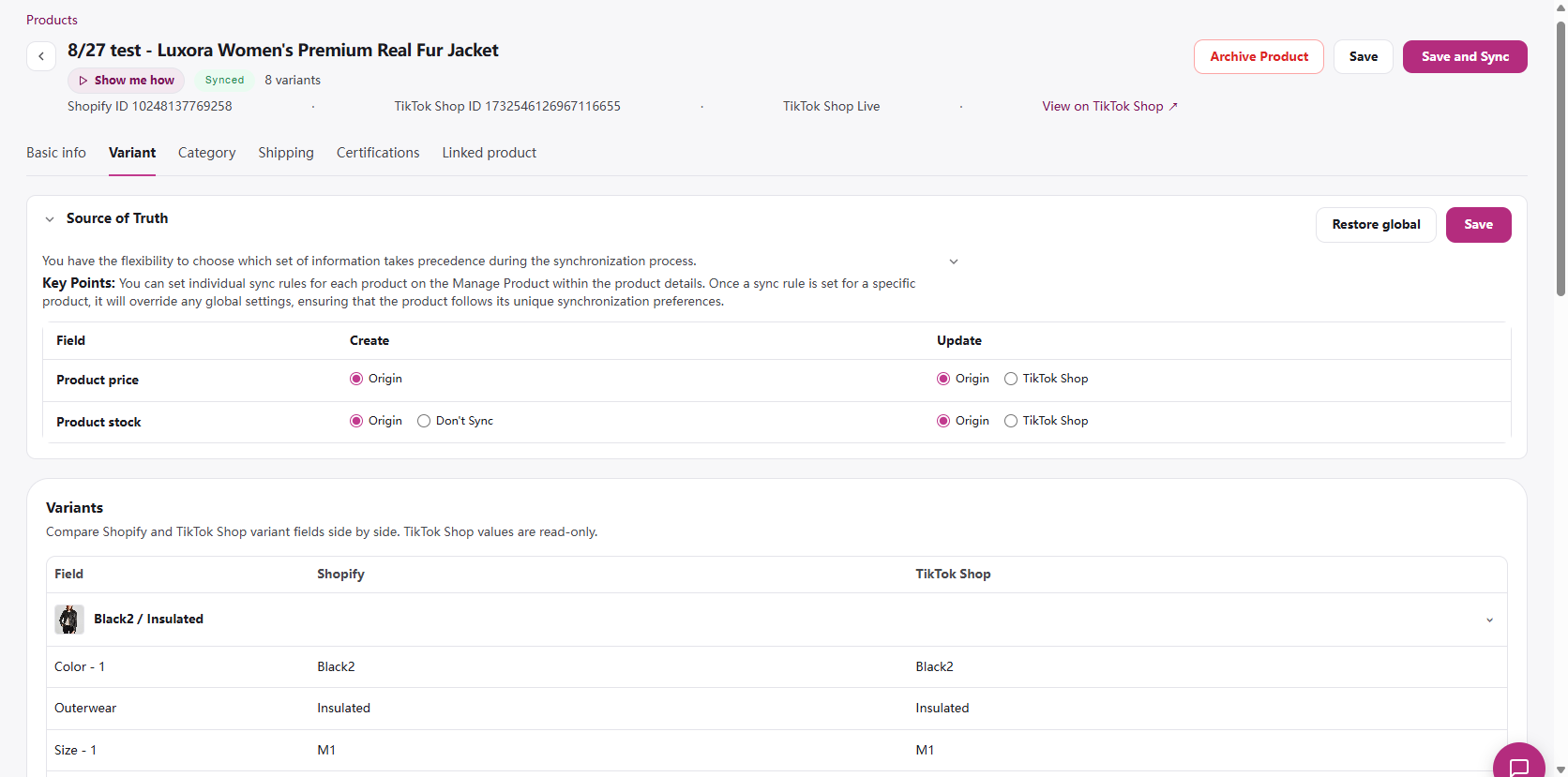The image size is (1568, 777).
Task: Save the Source of Truth settings
Action: coord(1479,225)
